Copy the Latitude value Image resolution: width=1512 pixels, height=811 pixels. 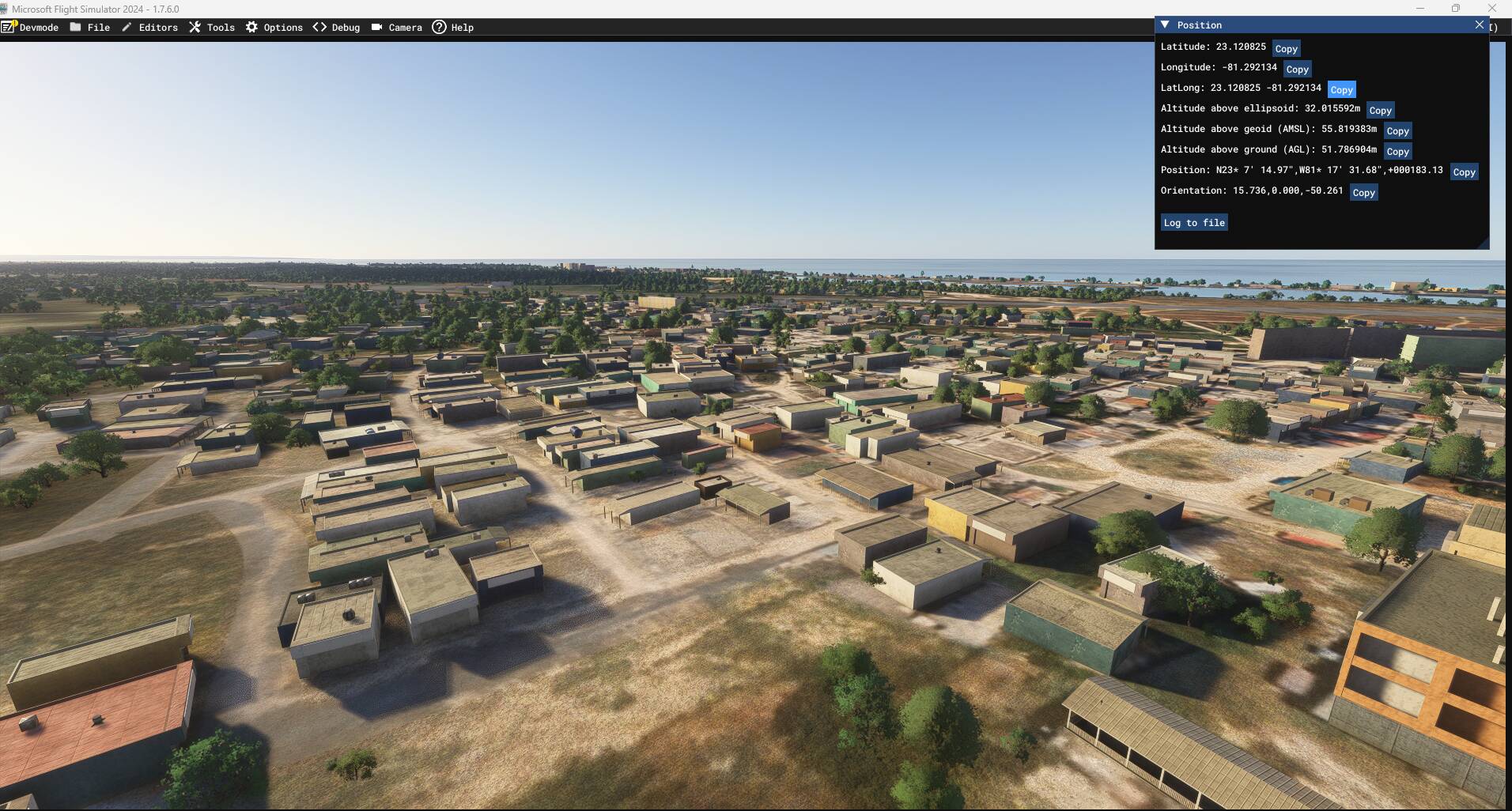[1287, 48]
